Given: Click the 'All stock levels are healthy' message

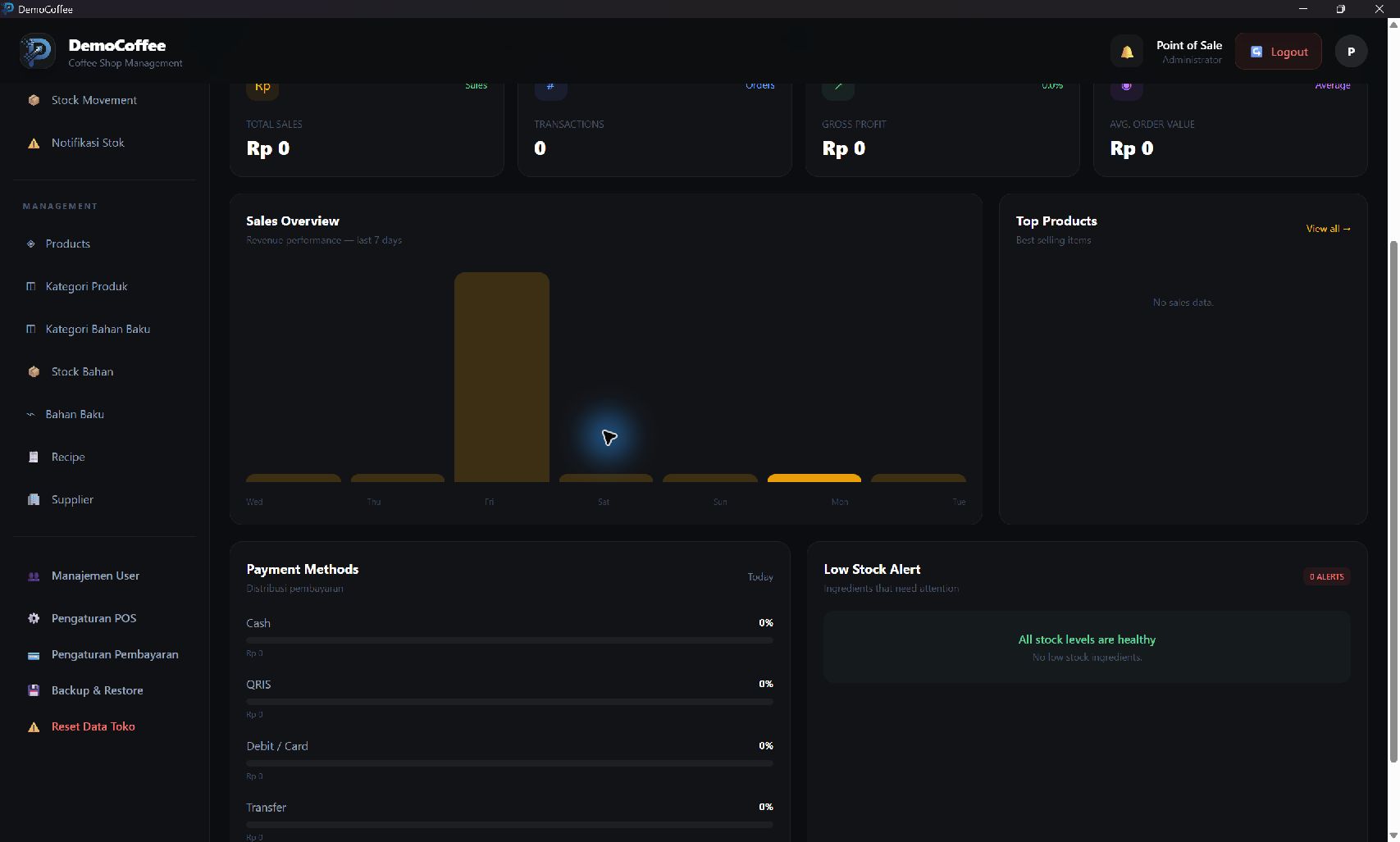Looking at the screenshot, I should (1087, 639).
